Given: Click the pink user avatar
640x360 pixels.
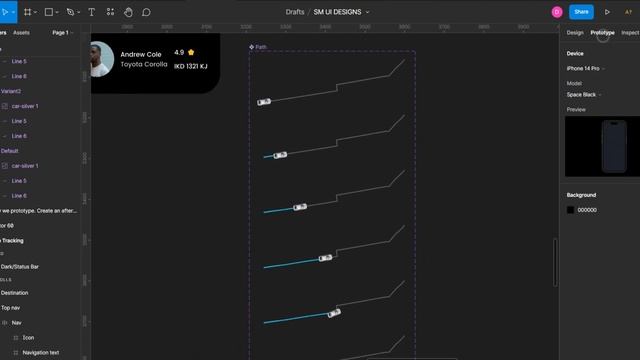Looking at the screenshot, I should click(x=557, y=12).
